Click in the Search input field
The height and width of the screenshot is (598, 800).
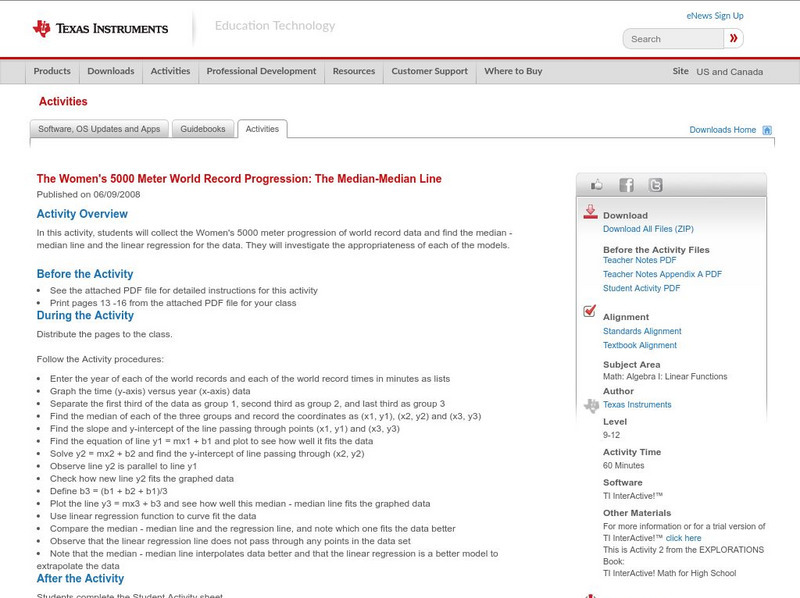(673, 39)
